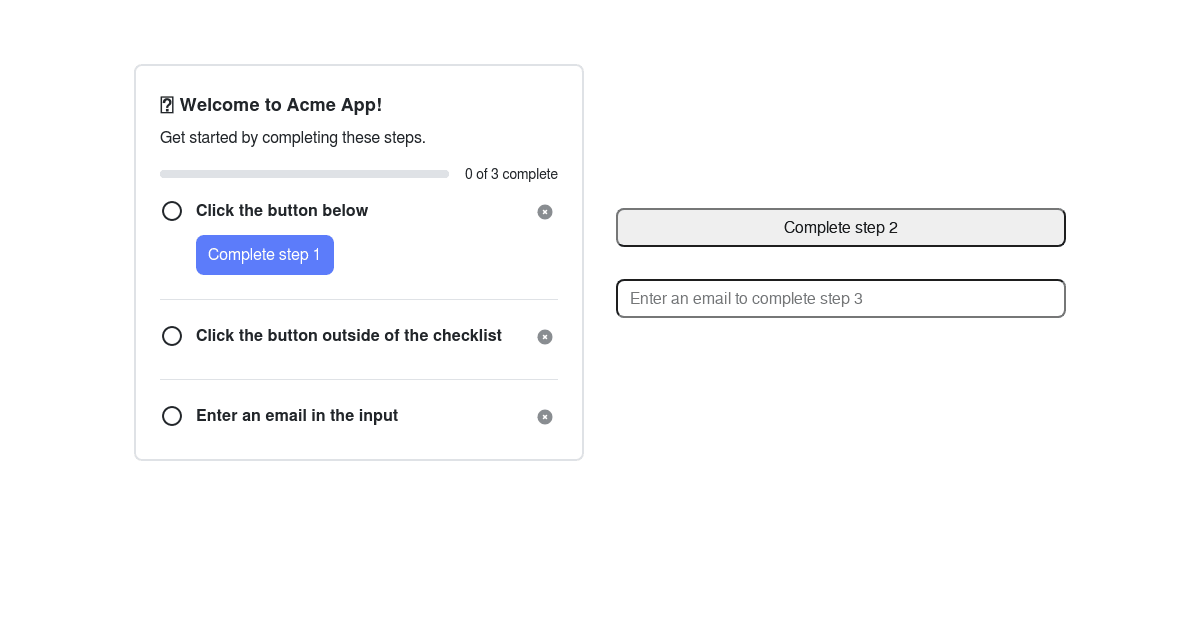
Task: Dismiss the "Enter an email in the input" step
Action: click(x=545, y=417)
